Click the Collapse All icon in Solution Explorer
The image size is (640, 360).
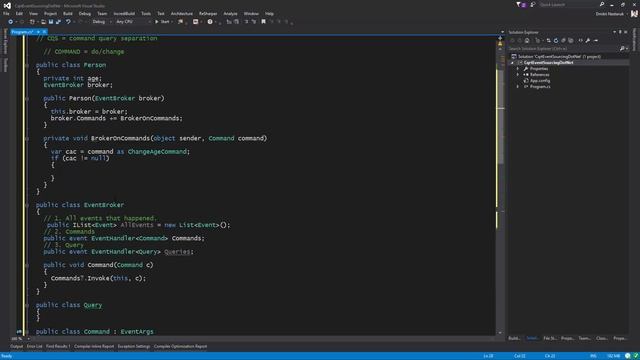[563, 40]
